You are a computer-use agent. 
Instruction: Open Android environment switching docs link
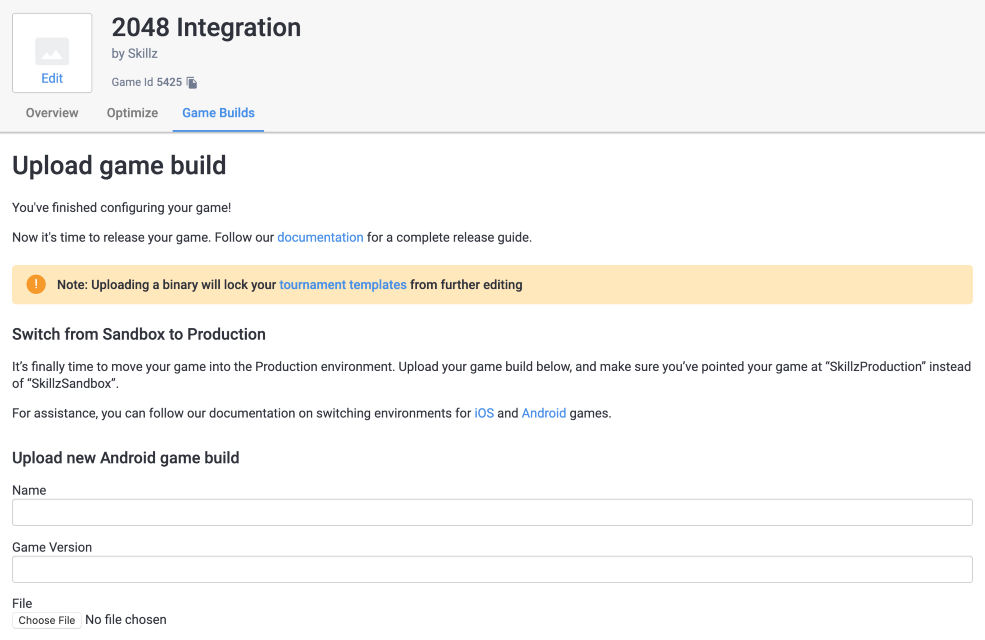point(543,413)
